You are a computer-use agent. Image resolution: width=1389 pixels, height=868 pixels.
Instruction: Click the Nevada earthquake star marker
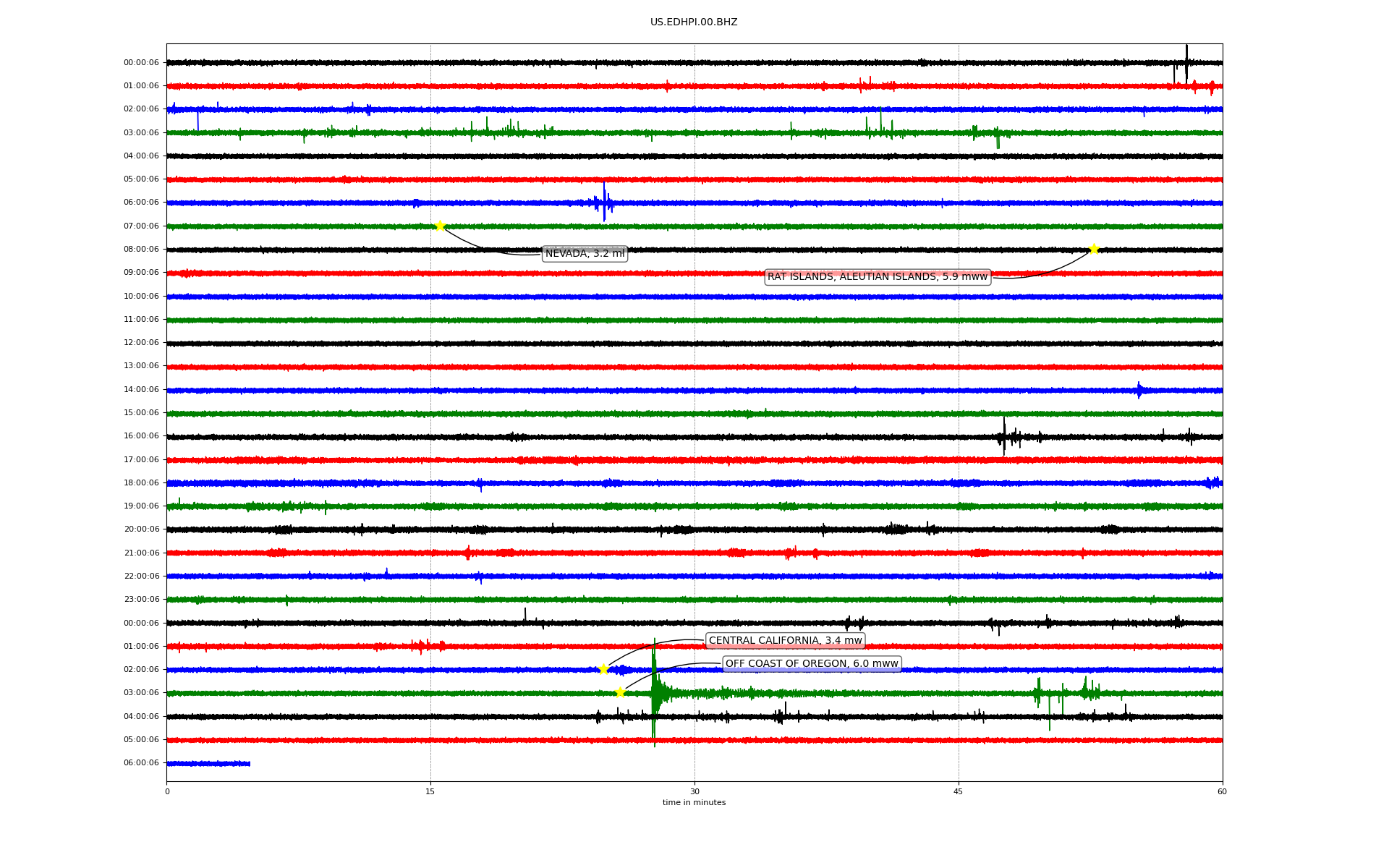click(440, 226)
